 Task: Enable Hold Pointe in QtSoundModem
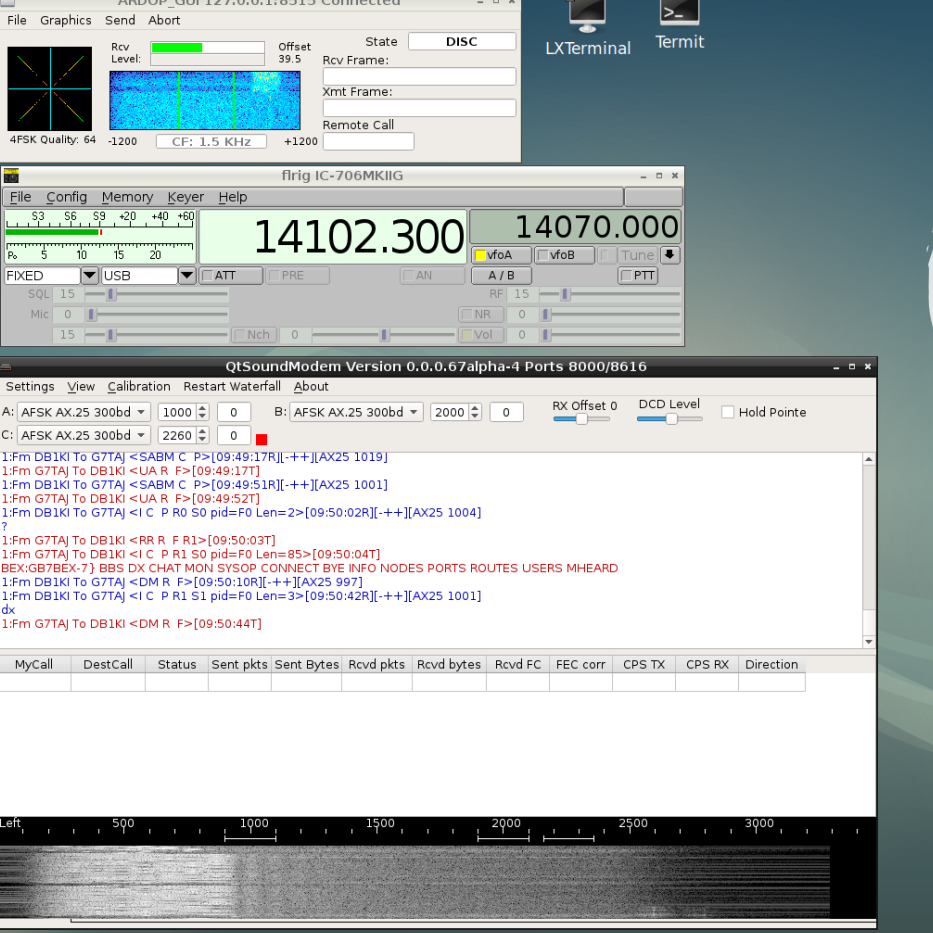(727, 411)
